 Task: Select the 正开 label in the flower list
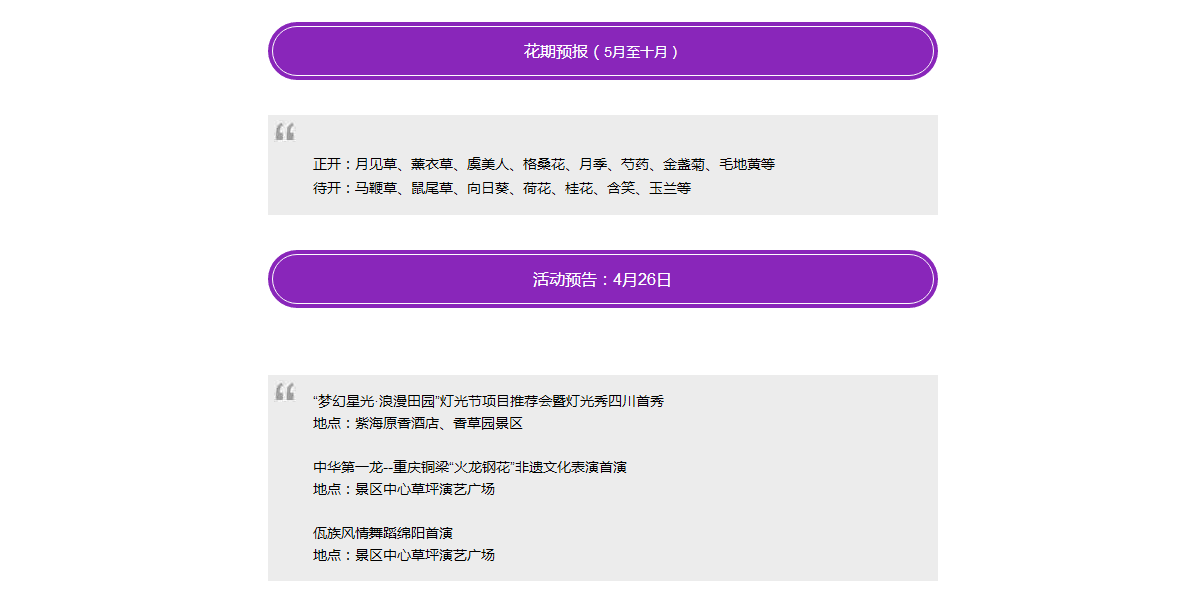326,164
